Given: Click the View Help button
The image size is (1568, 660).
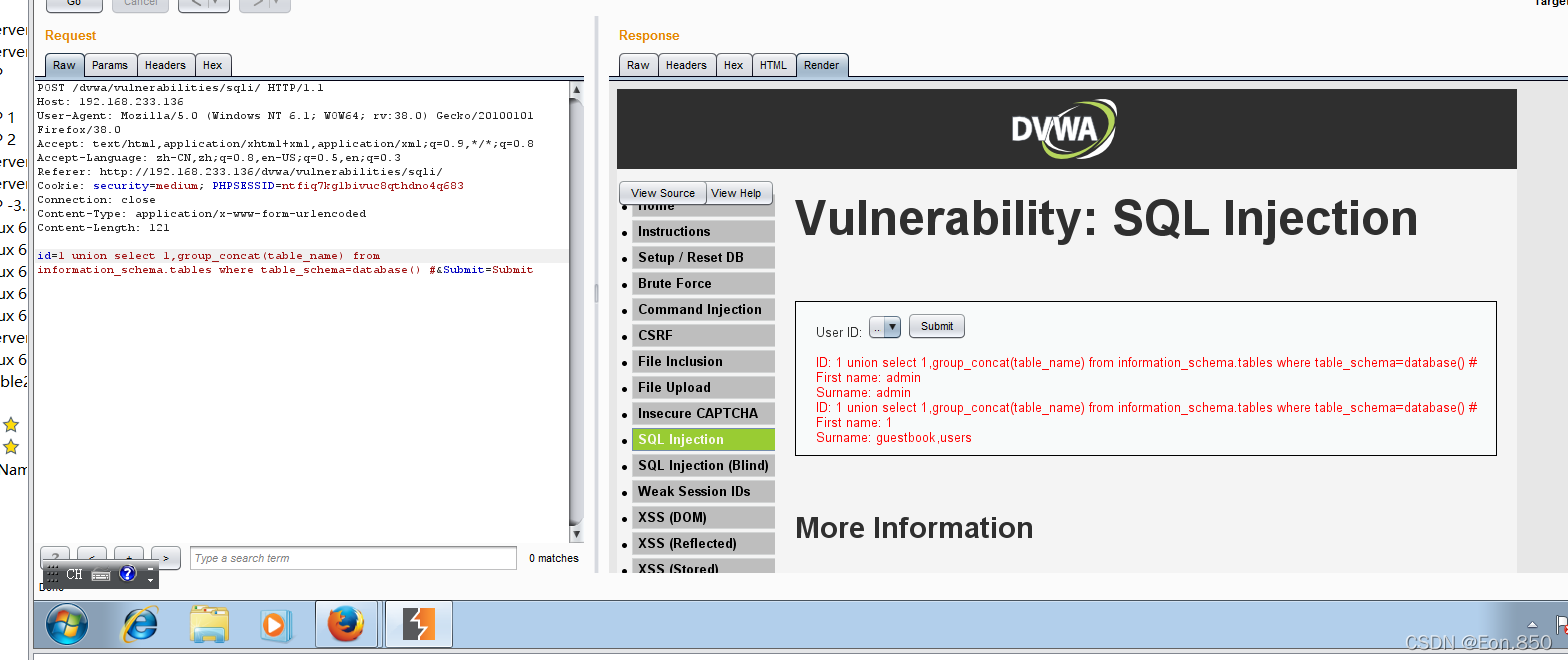Looking at the screenshot, I should click(x=740, y=193).
